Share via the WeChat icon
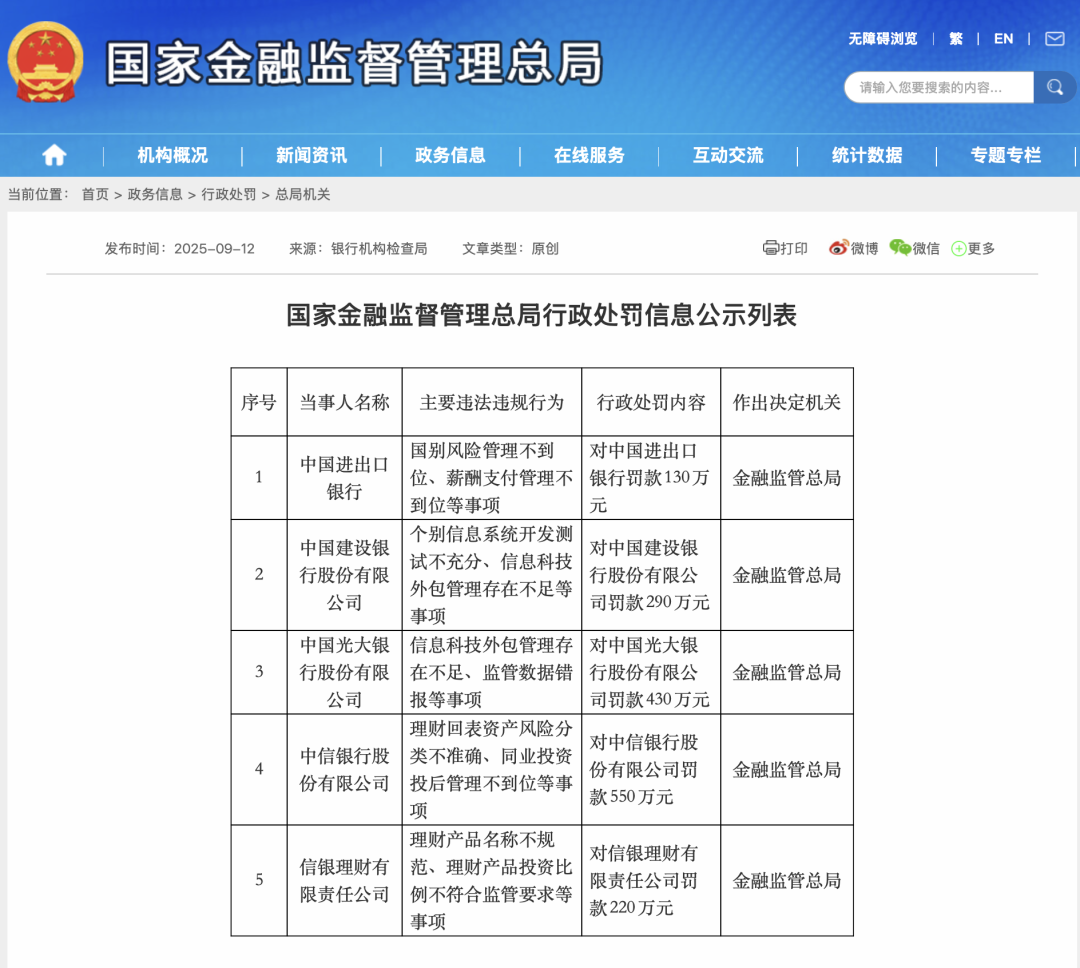 coord(900,248)
